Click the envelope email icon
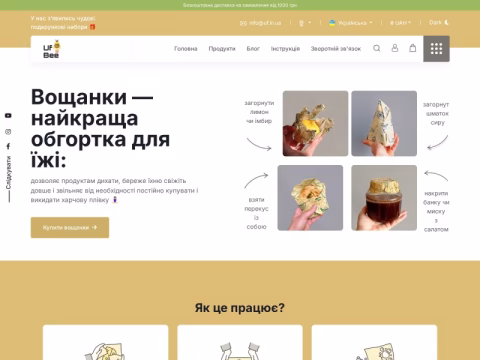 (x=243, y=23)
